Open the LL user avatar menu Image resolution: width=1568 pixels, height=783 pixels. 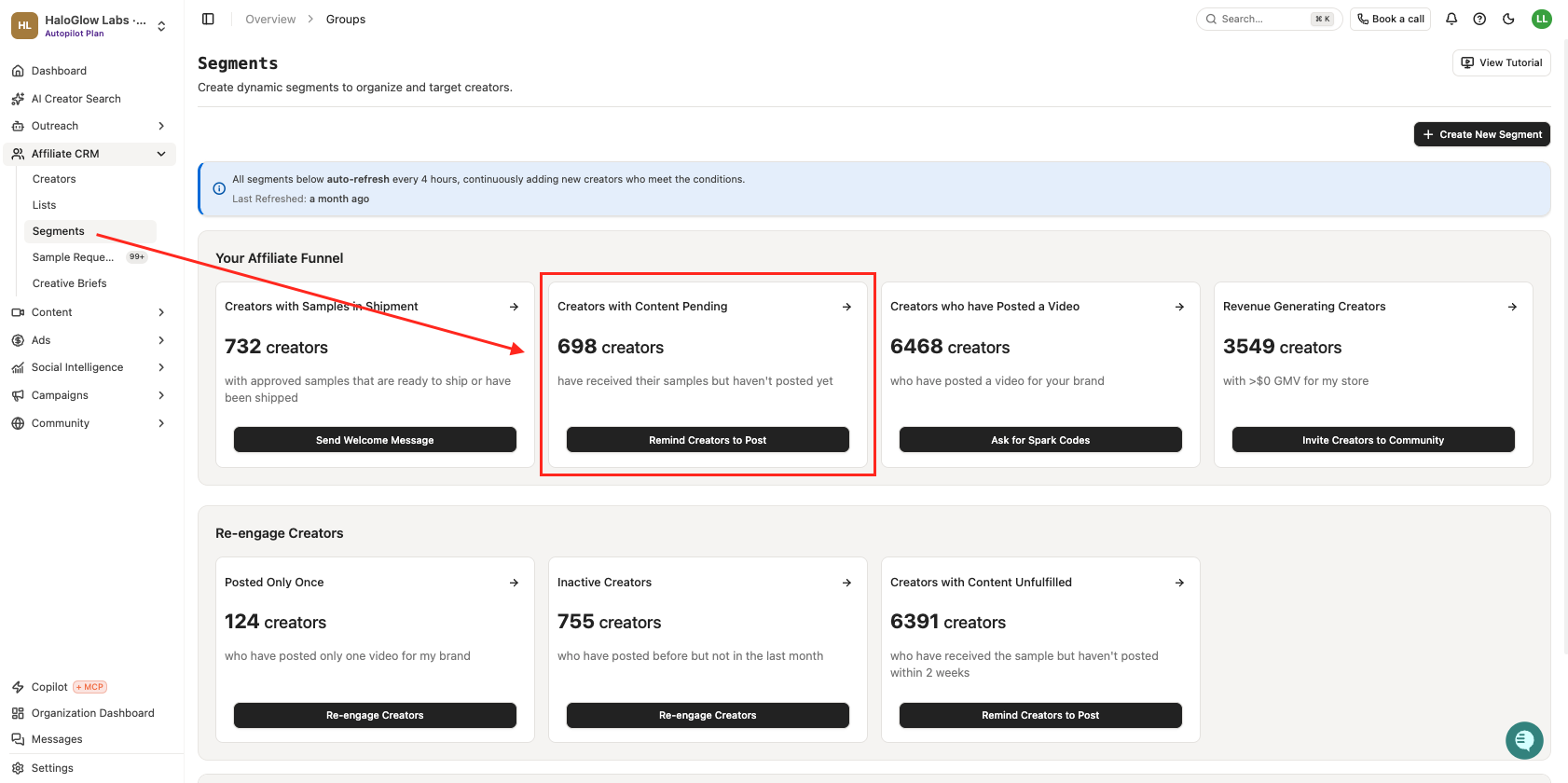coord(1542,19)
